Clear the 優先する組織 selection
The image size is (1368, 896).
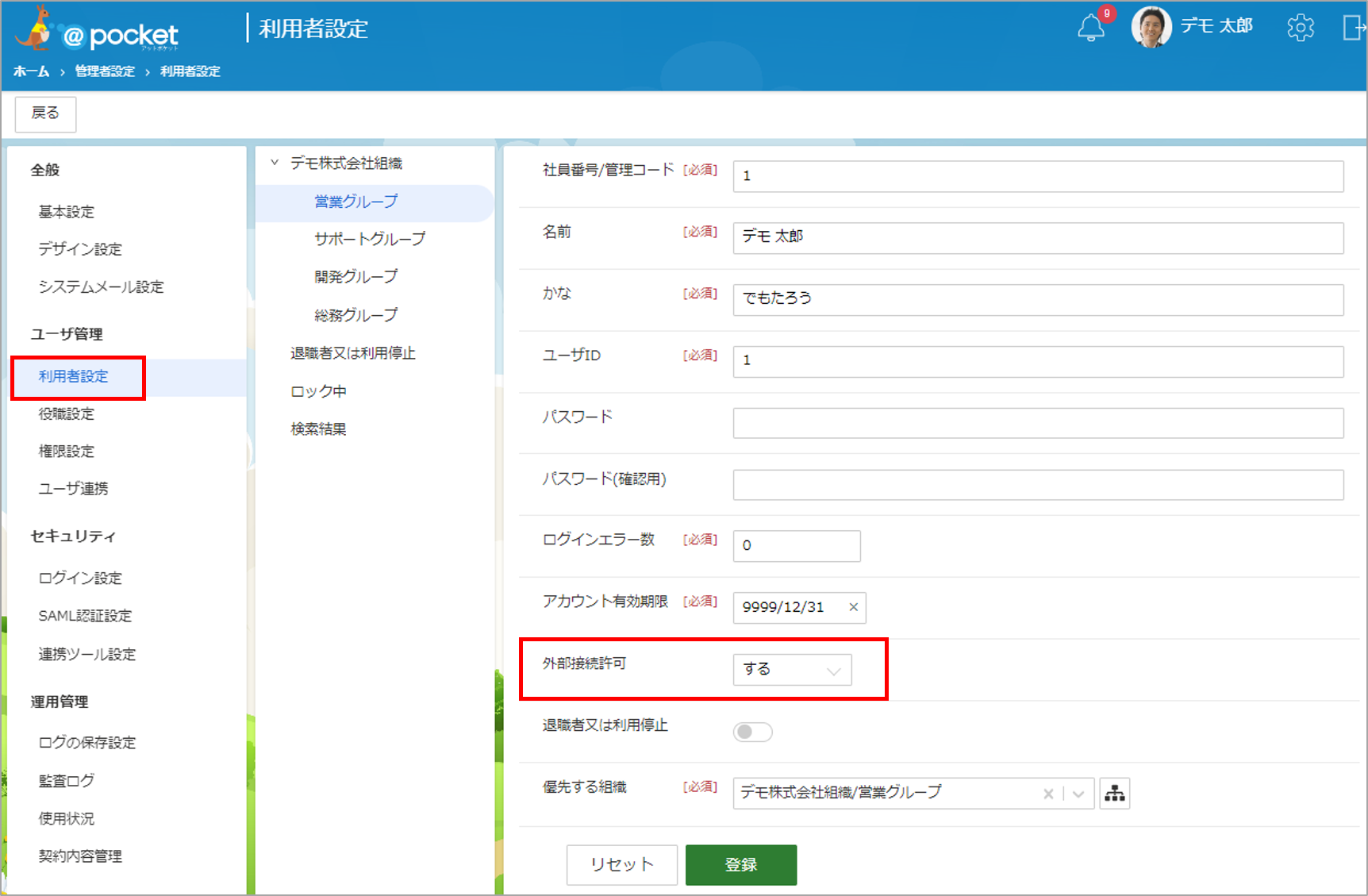click(1048, 794)
